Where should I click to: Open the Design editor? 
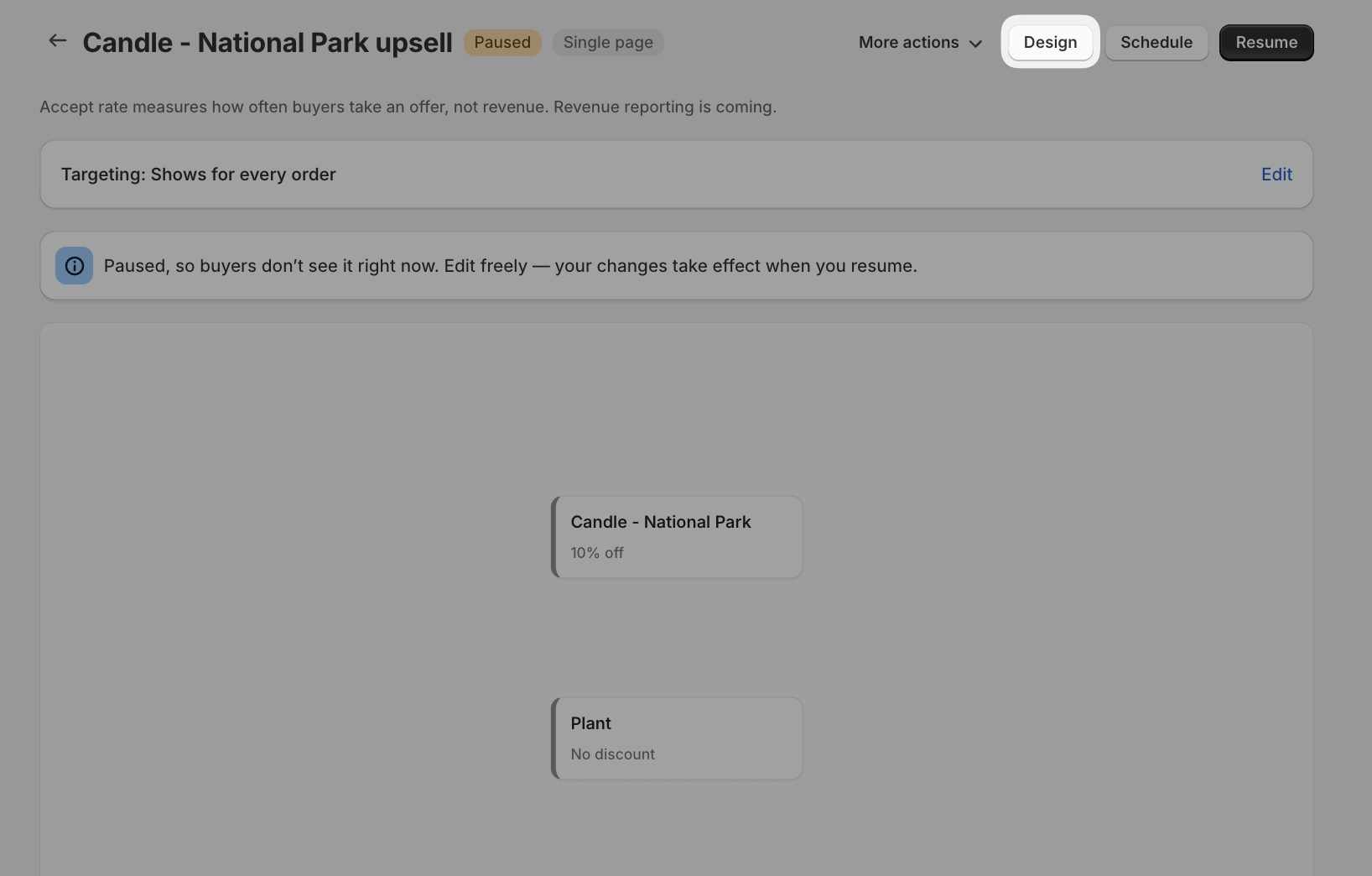(1050, 42)
